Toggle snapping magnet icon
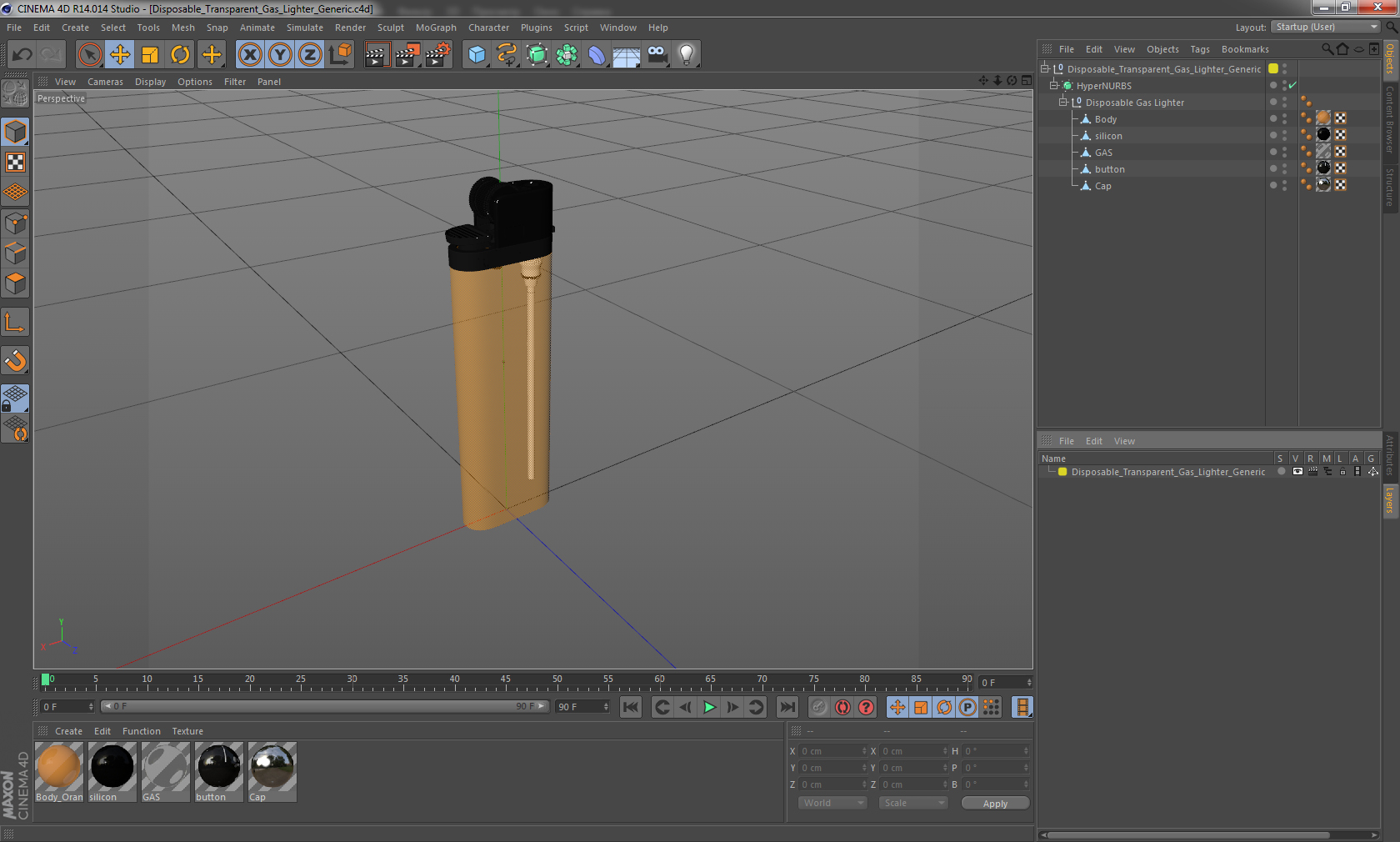The width and height of the screenshot is (1400, 842). click(x=15, y=360)
